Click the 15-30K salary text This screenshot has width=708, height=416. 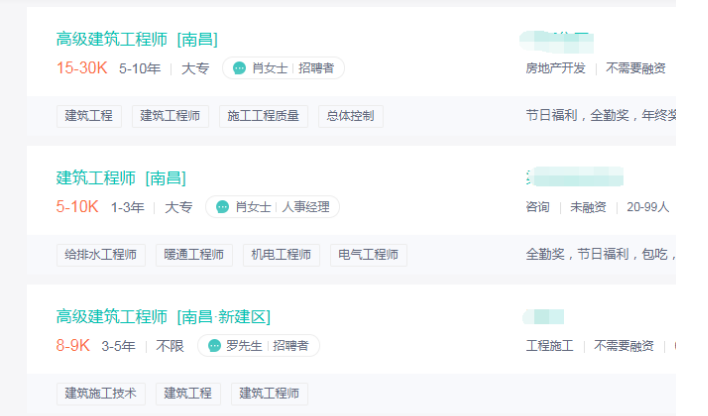pos(82,68)
